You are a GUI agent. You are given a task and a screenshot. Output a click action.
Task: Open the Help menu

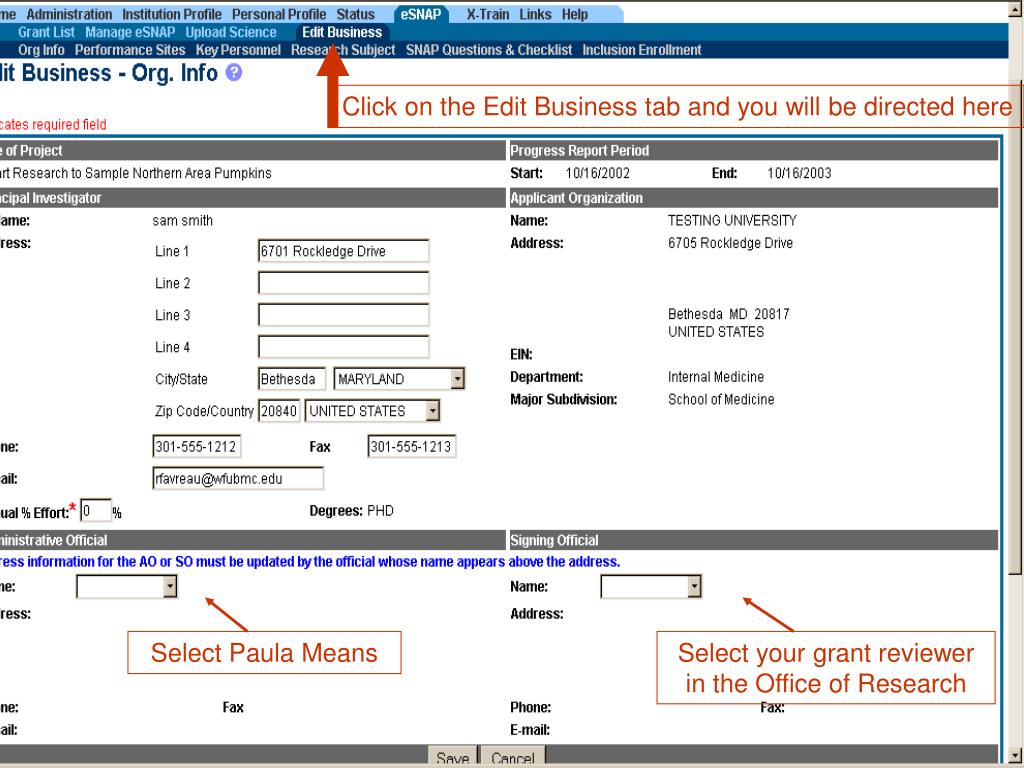[575, 14]
